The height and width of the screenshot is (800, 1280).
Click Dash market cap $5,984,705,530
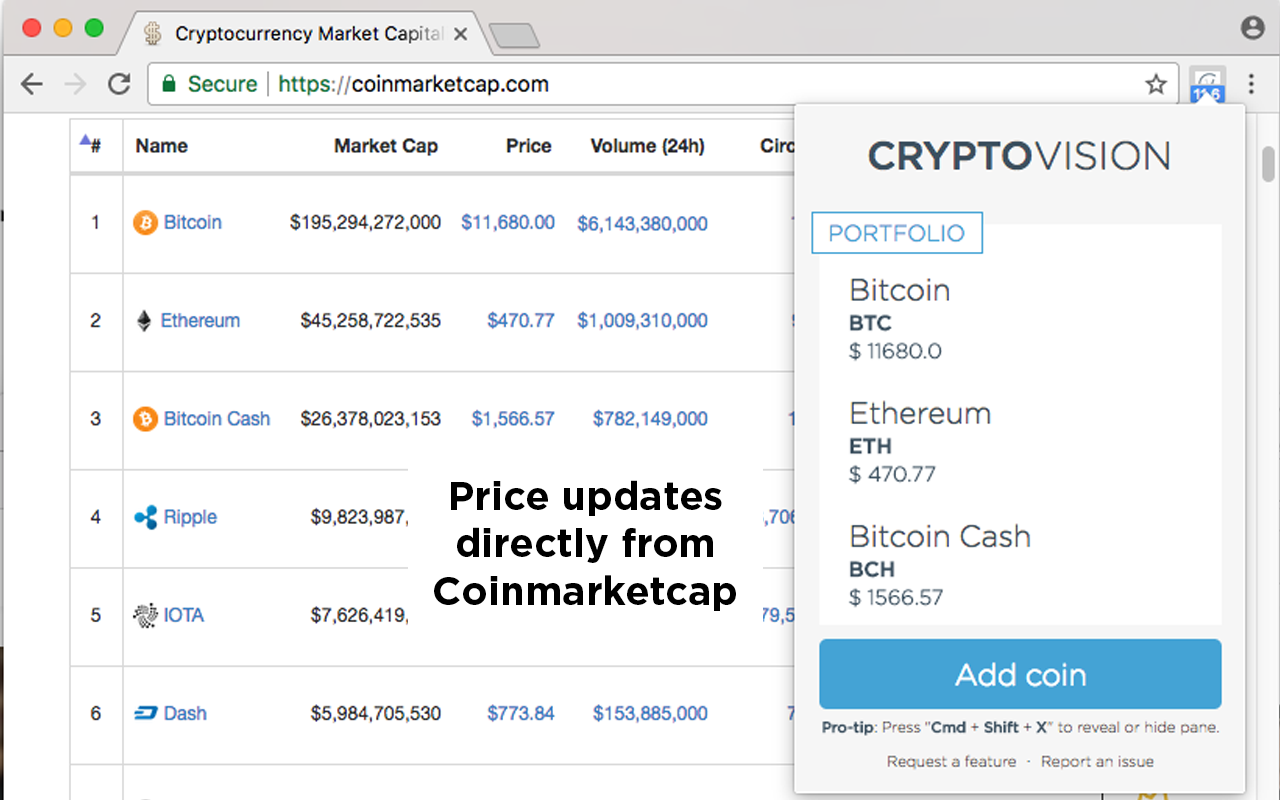tap(376, 713)
